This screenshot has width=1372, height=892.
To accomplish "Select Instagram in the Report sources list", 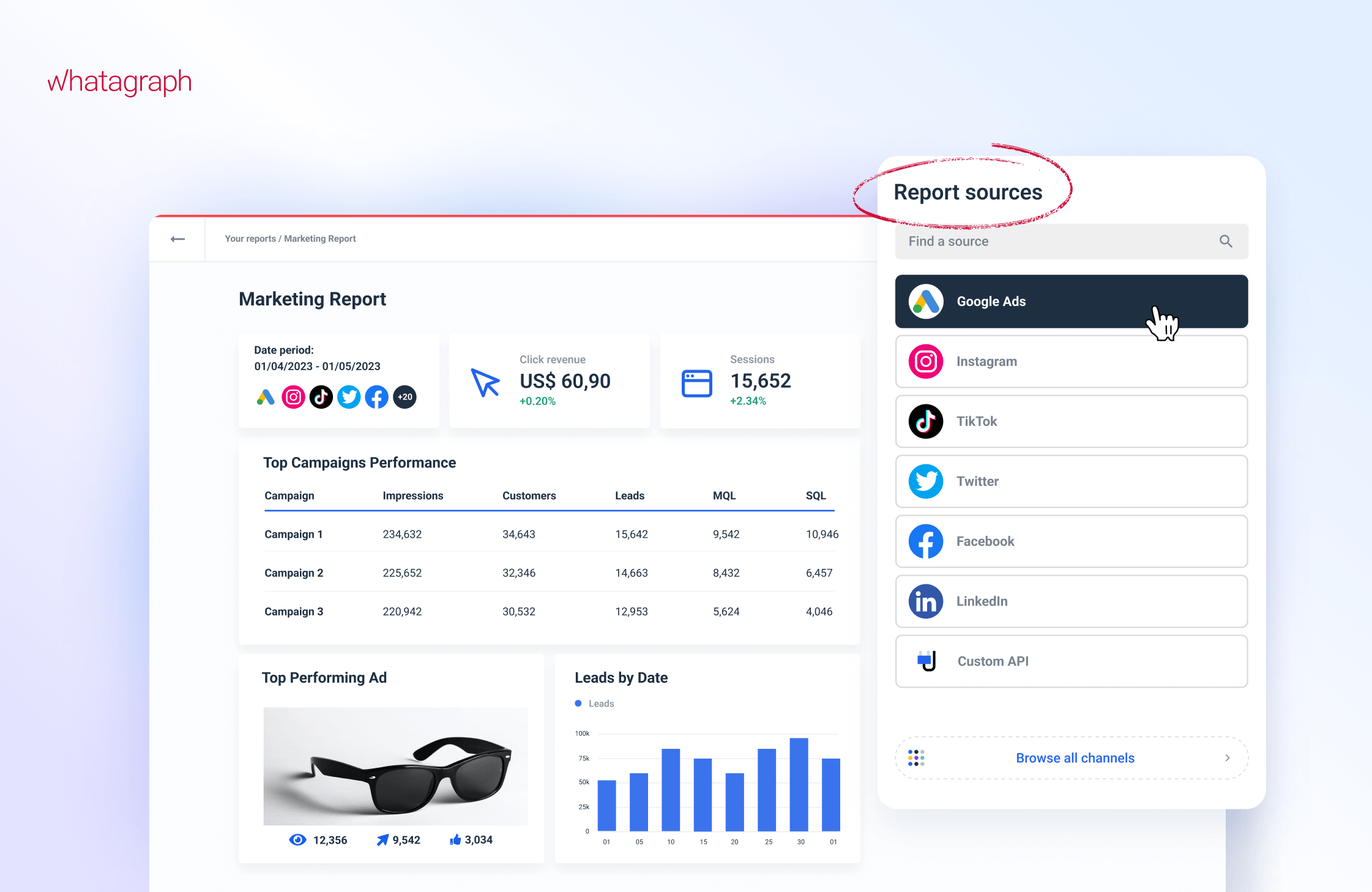I will 1071,361.
